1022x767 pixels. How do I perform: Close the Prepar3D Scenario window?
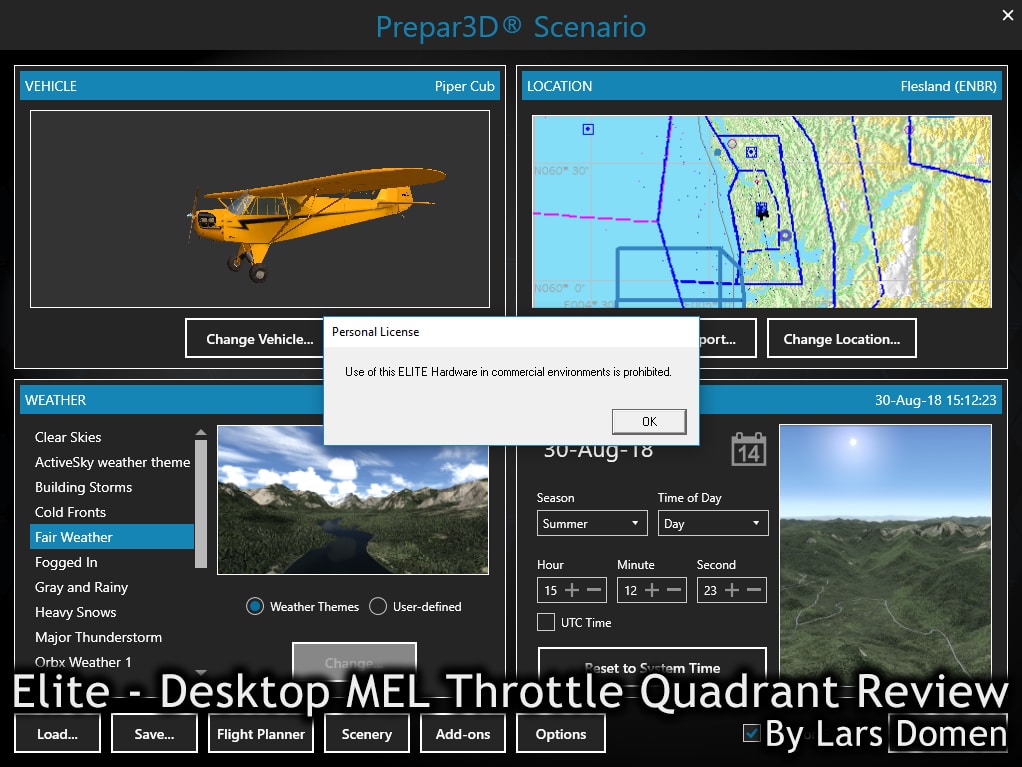click(x=1007, y=15)
